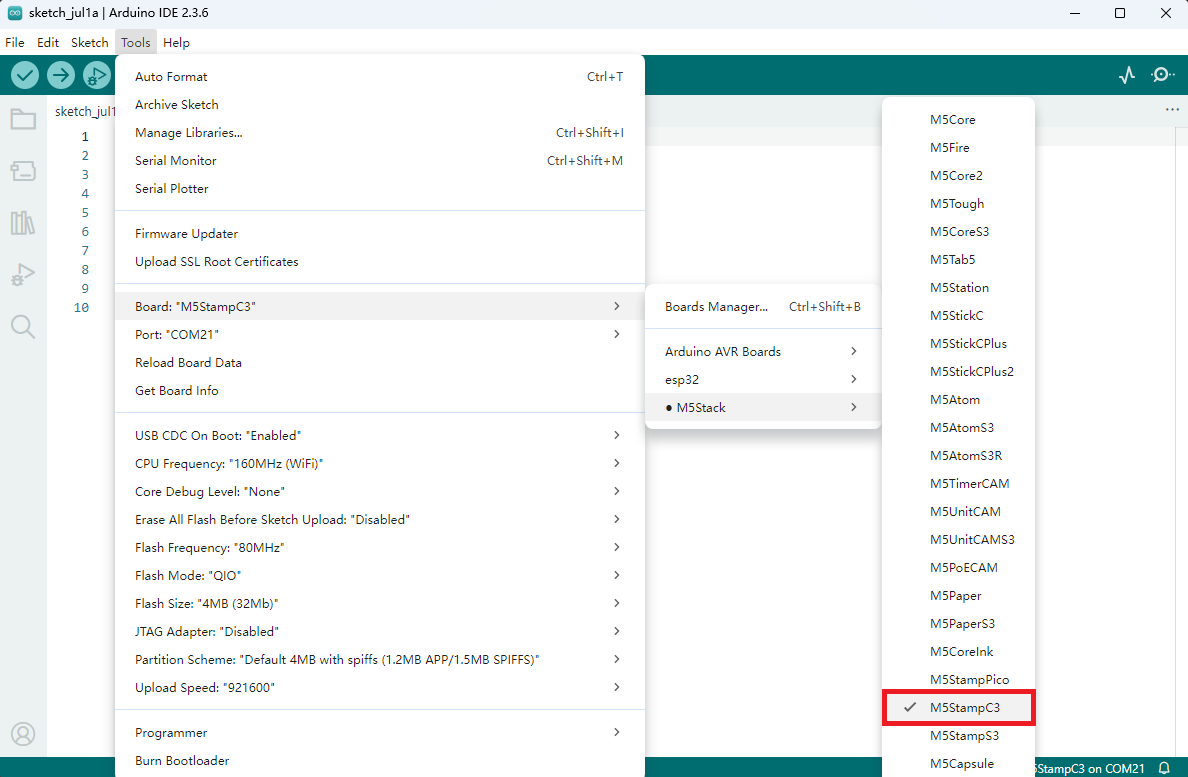Select the M5CoreS3 board

click(958, 232)
